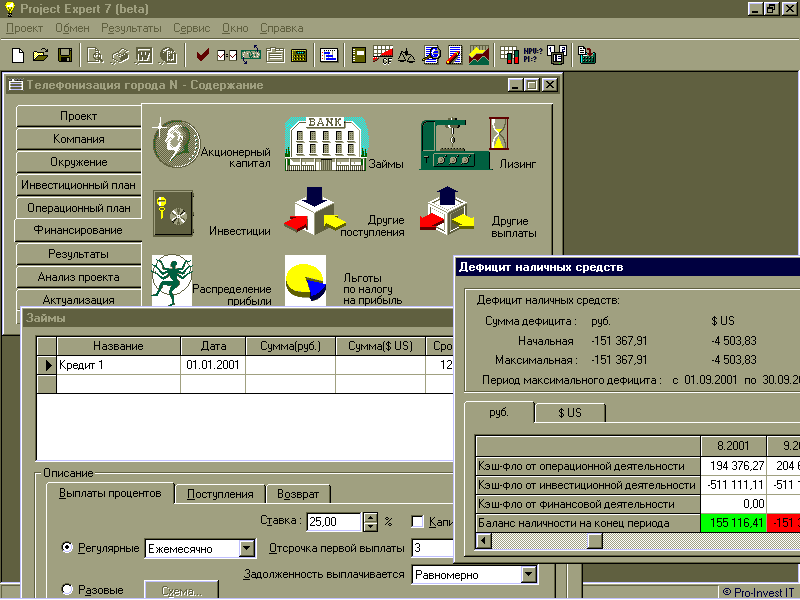Image resolution: width=800 pixels, height=600 pixels.
Task: Click the Проект section button
Action: tap(79, 116)
